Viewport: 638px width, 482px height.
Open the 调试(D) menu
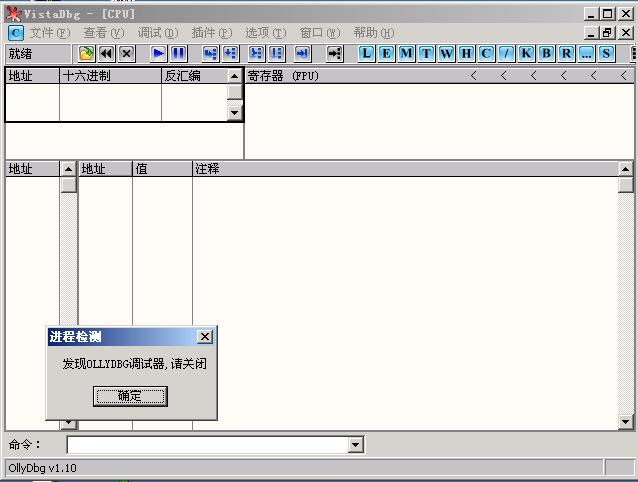pyautogui.click(x=158, y=33)
